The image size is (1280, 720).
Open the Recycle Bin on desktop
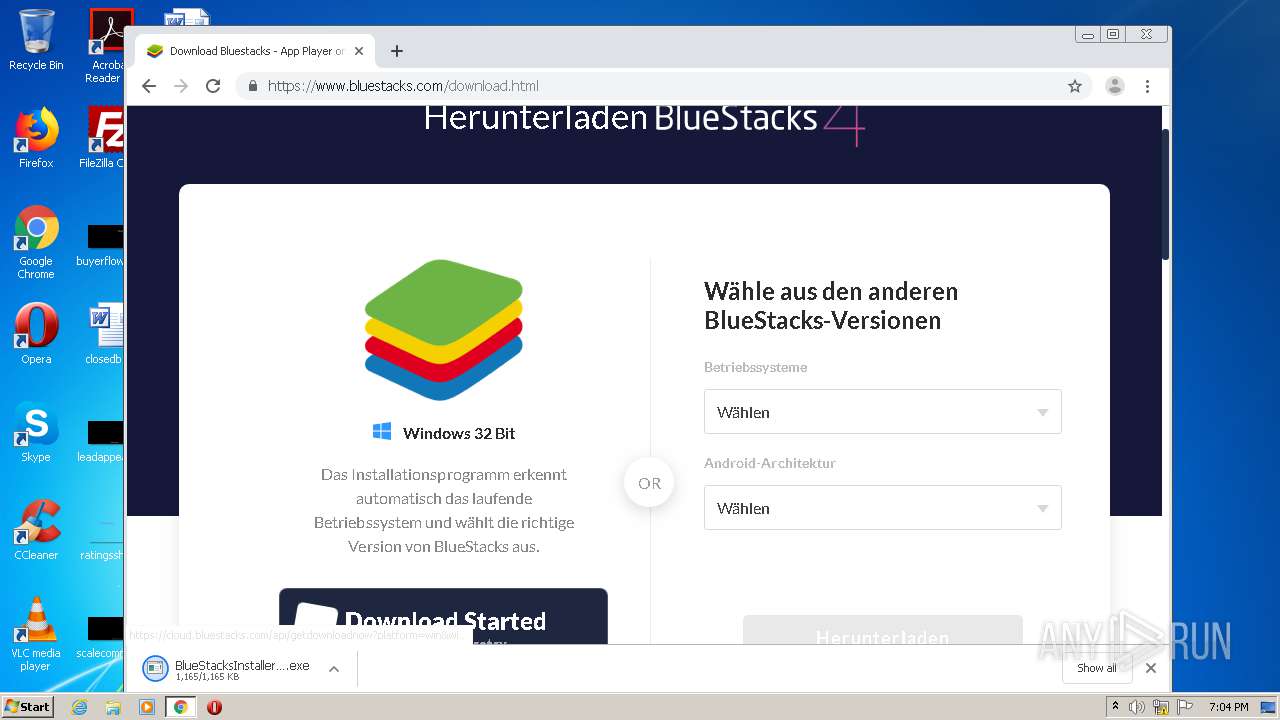[36, 40]
